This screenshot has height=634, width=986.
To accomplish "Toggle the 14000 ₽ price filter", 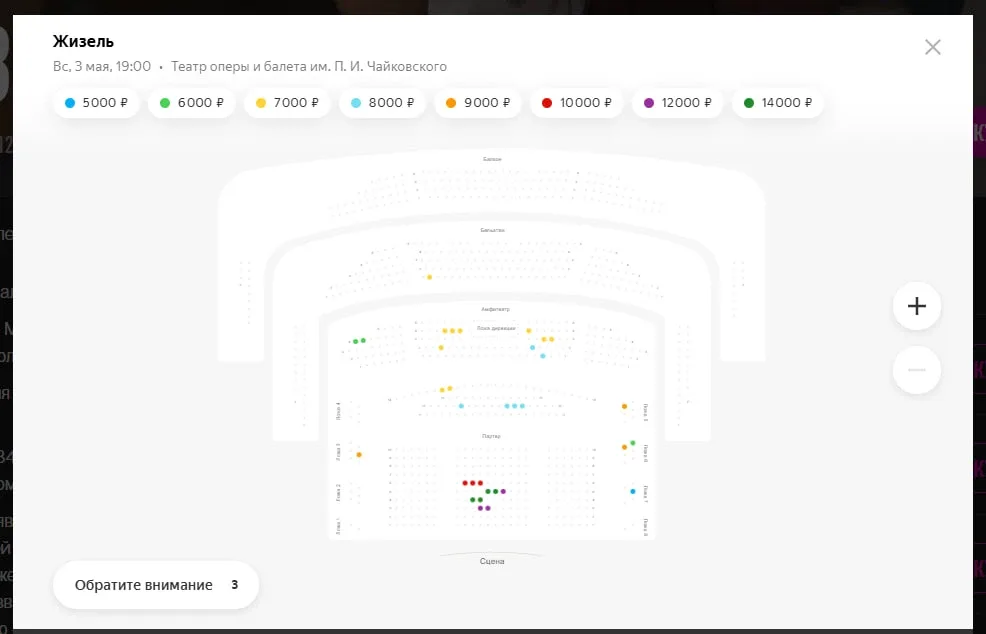I will tap(778, 103).
